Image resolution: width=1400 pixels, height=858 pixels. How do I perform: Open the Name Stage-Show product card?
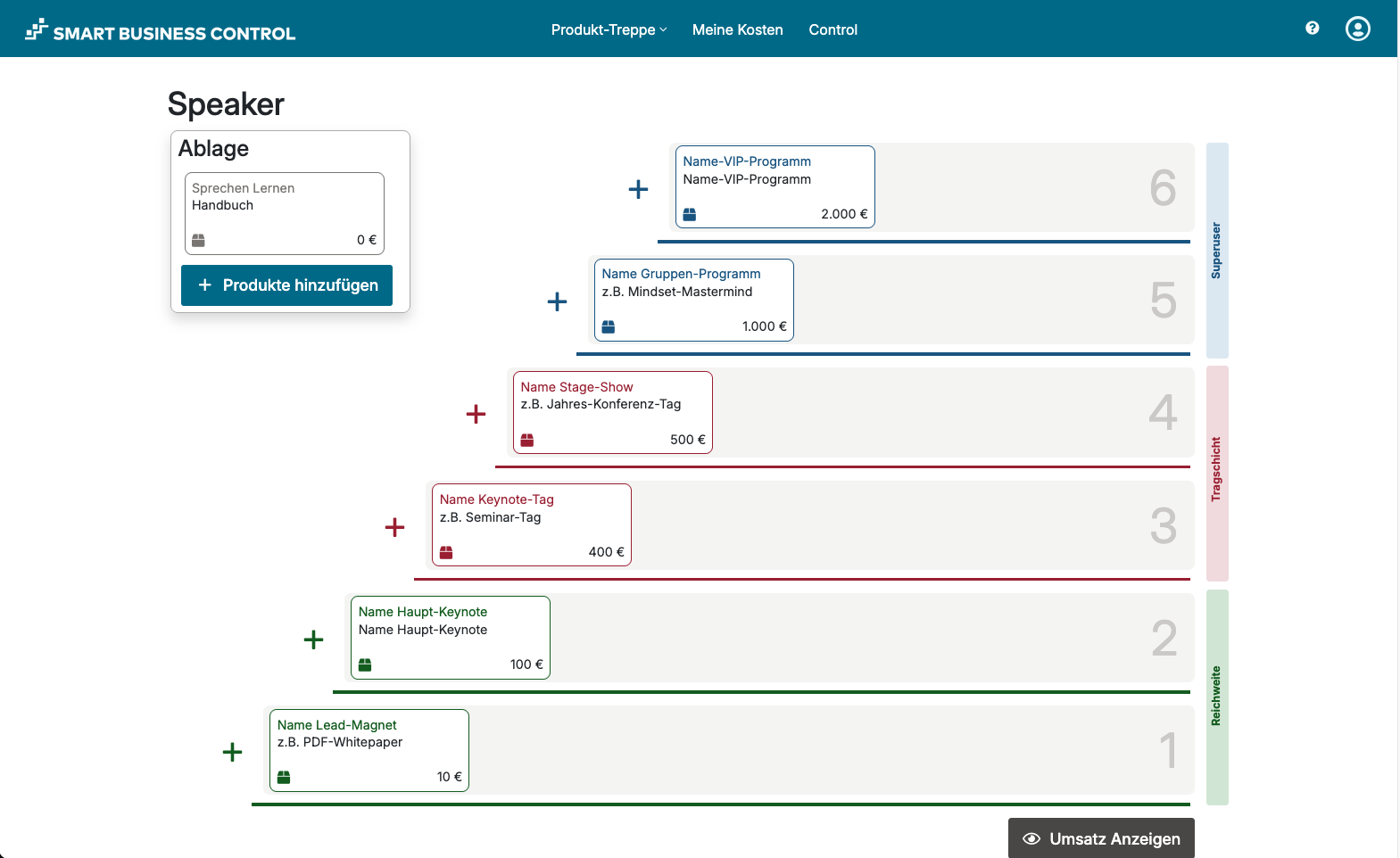tap(612, 412)
